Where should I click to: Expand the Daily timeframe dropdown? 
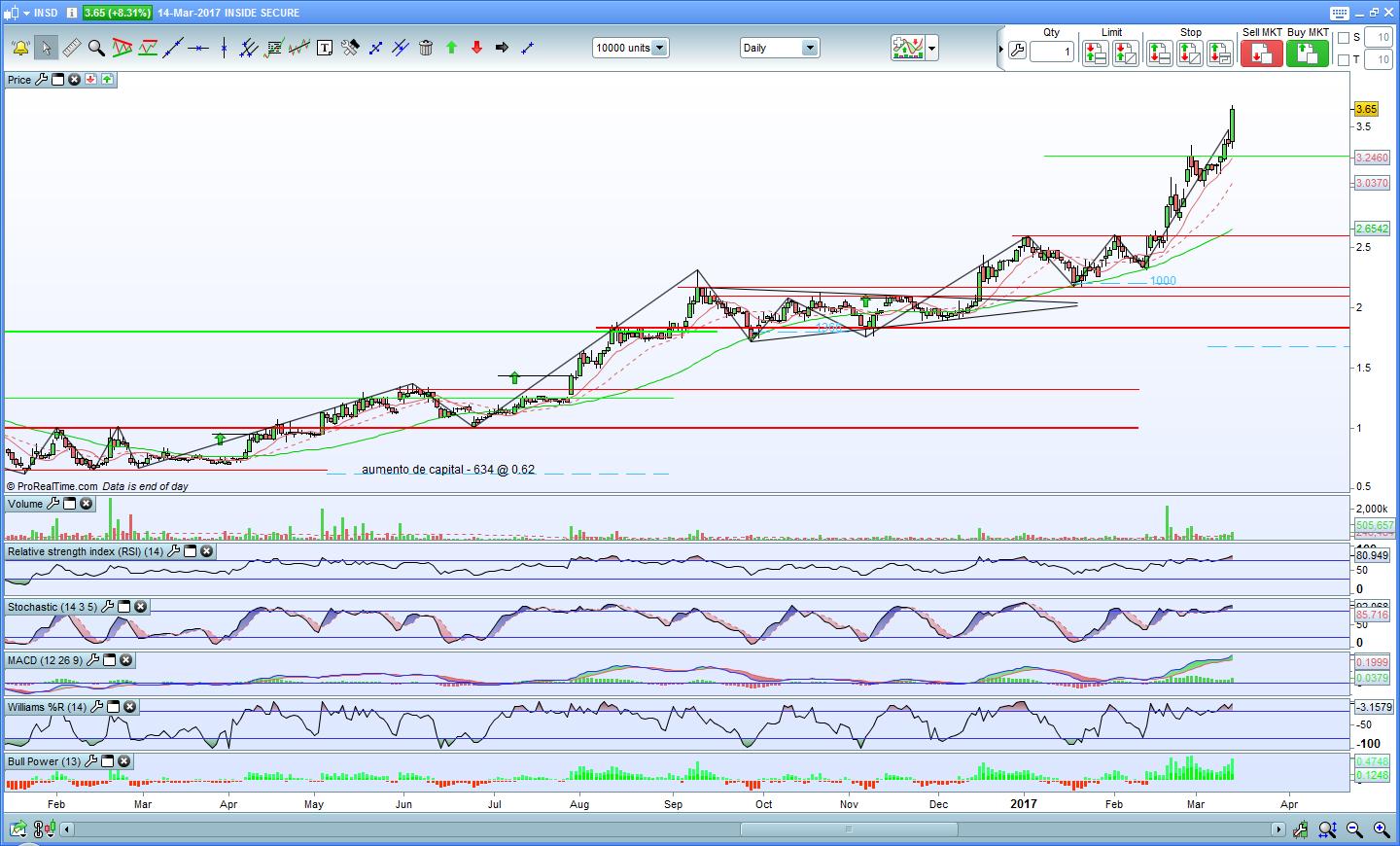[x=809, y=48]
